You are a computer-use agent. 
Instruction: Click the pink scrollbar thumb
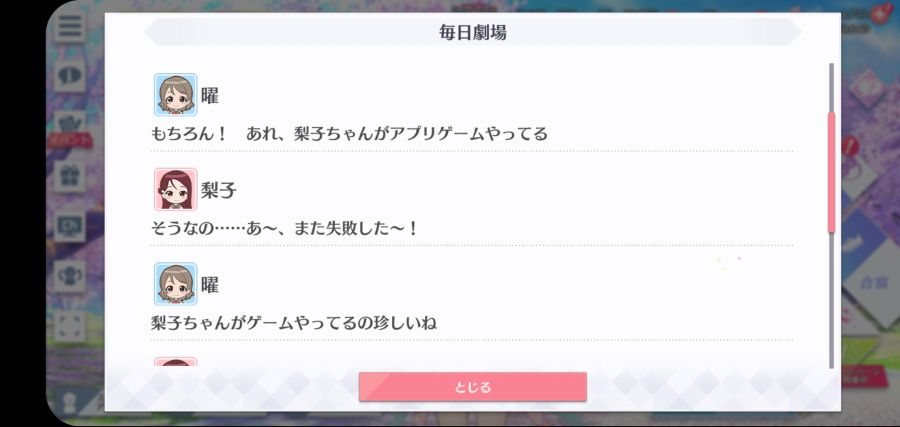click(x=831, y=172)
